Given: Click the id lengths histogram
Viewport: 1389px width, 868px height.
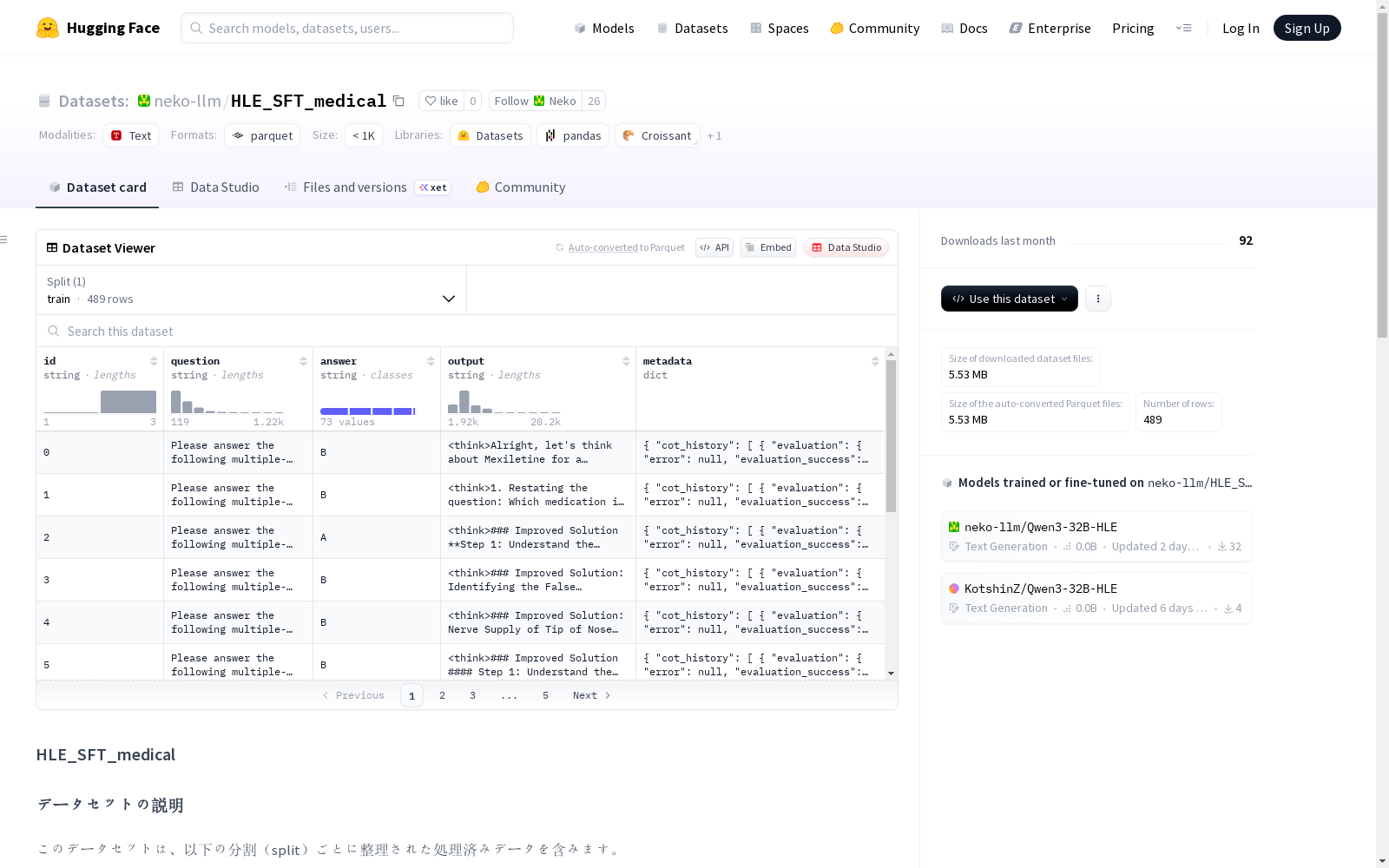Looking at the screenshot, I should click(x=100, y=402).
